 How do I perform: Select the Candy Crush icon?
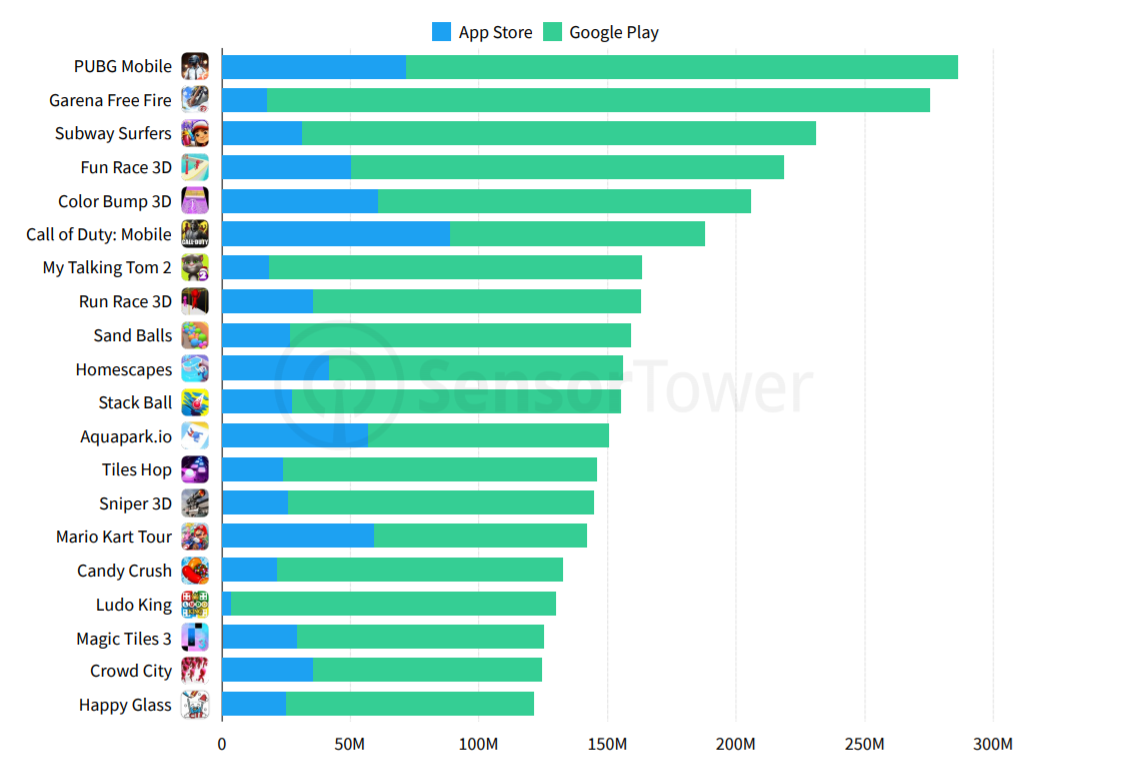tap(195, 571)
